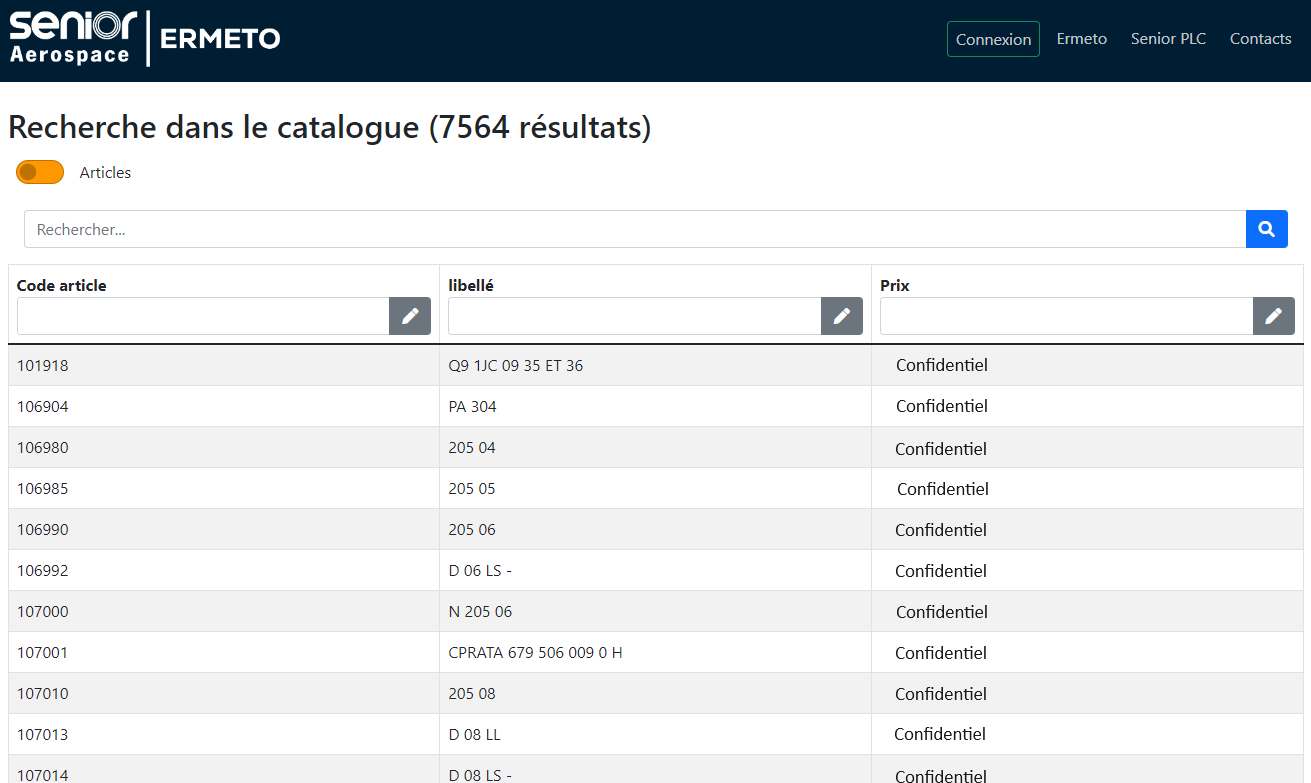Click inside the Code article filter box
The width and height of the screenshot is (1311, 783).
tap(200, 316)
